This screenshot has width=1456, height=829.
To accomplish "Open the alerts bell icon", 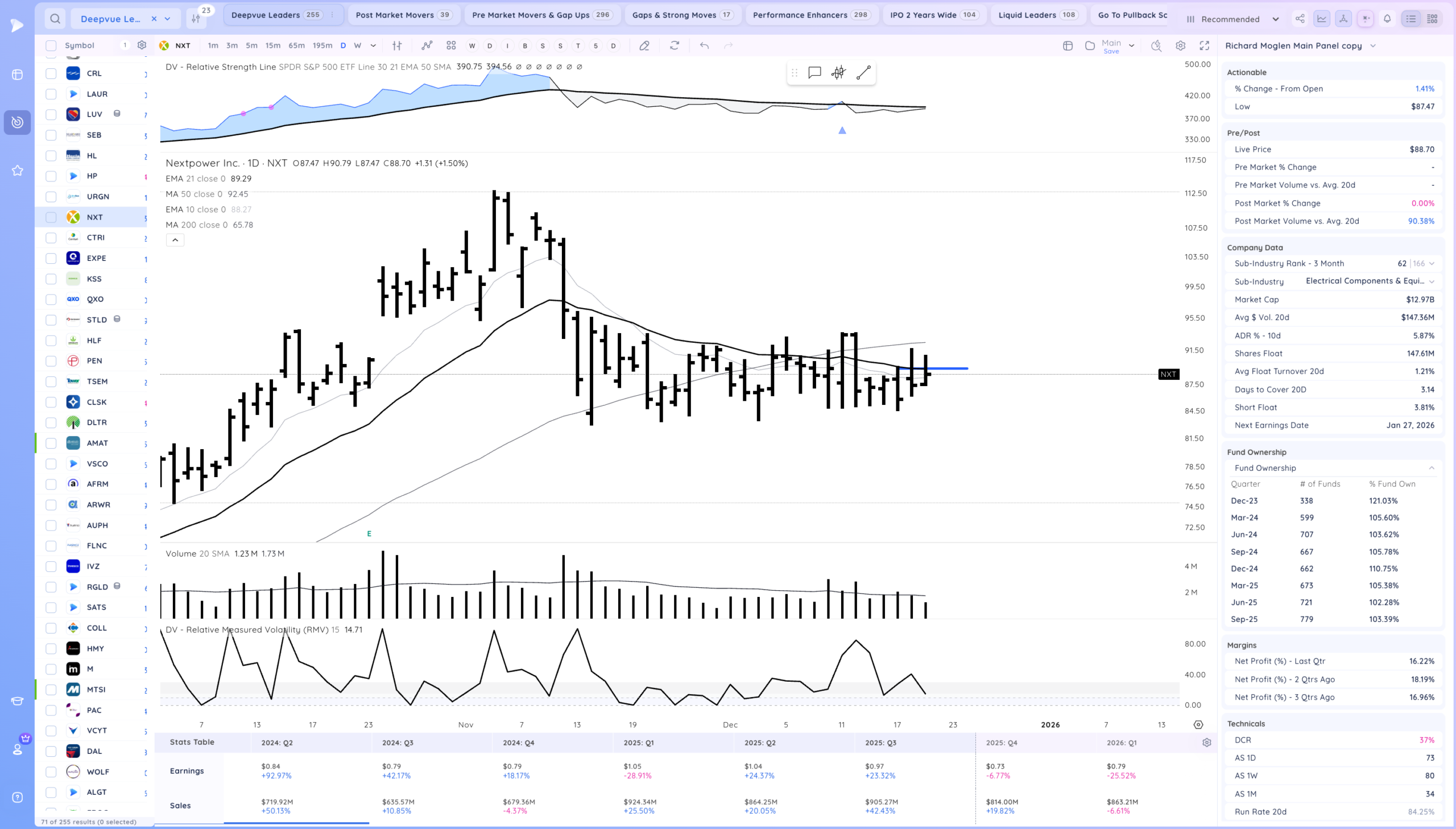I will coord(1387,19).
